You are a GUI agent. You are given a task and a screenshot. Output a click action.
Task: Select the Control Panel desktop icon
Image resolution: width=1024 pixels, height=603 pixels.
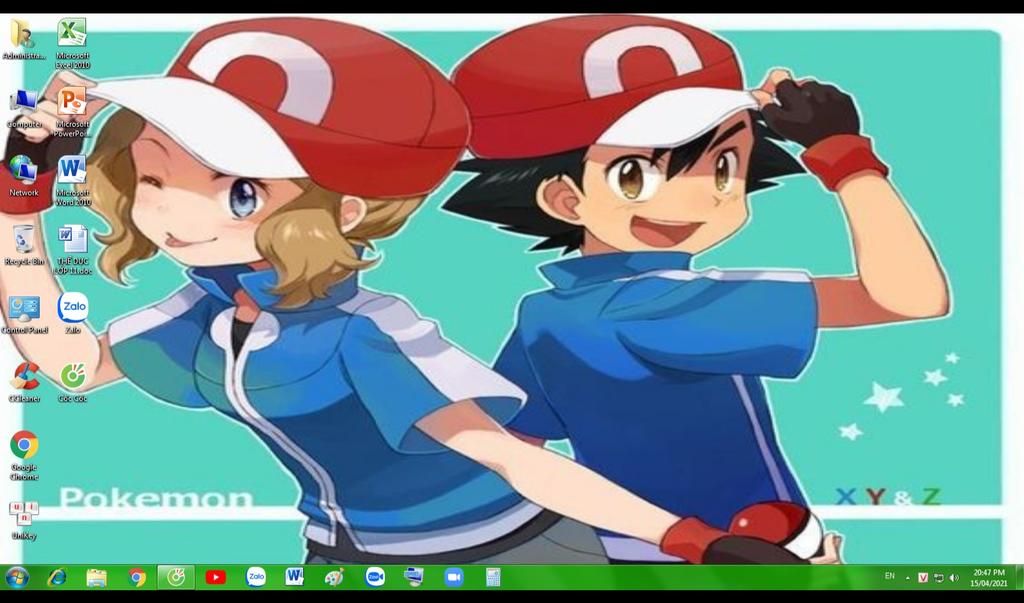tap(24, 314)
